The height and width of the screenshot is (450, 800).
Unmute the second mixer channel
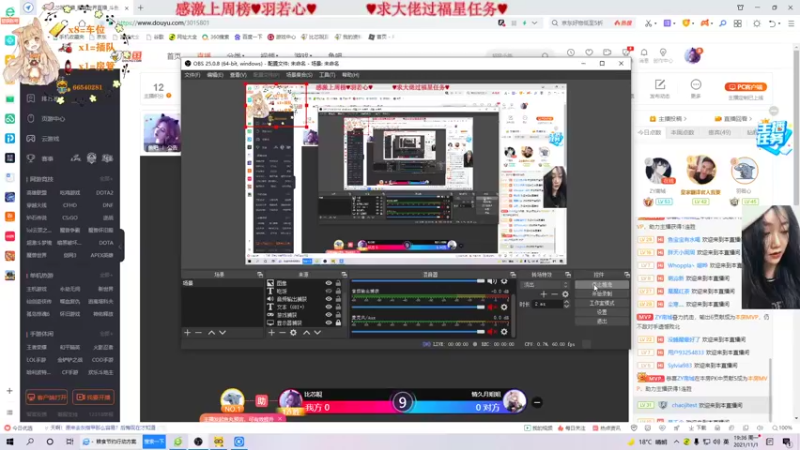pyautogui.click(x=492, y=307)
